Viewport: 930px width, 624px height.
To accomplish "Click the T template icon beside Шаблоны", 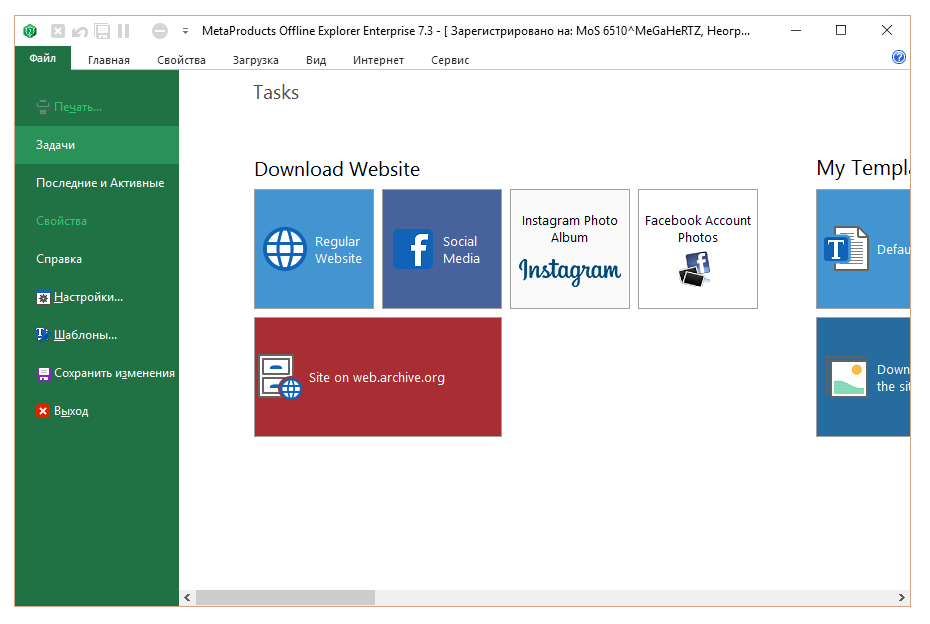I will [43, 335].
